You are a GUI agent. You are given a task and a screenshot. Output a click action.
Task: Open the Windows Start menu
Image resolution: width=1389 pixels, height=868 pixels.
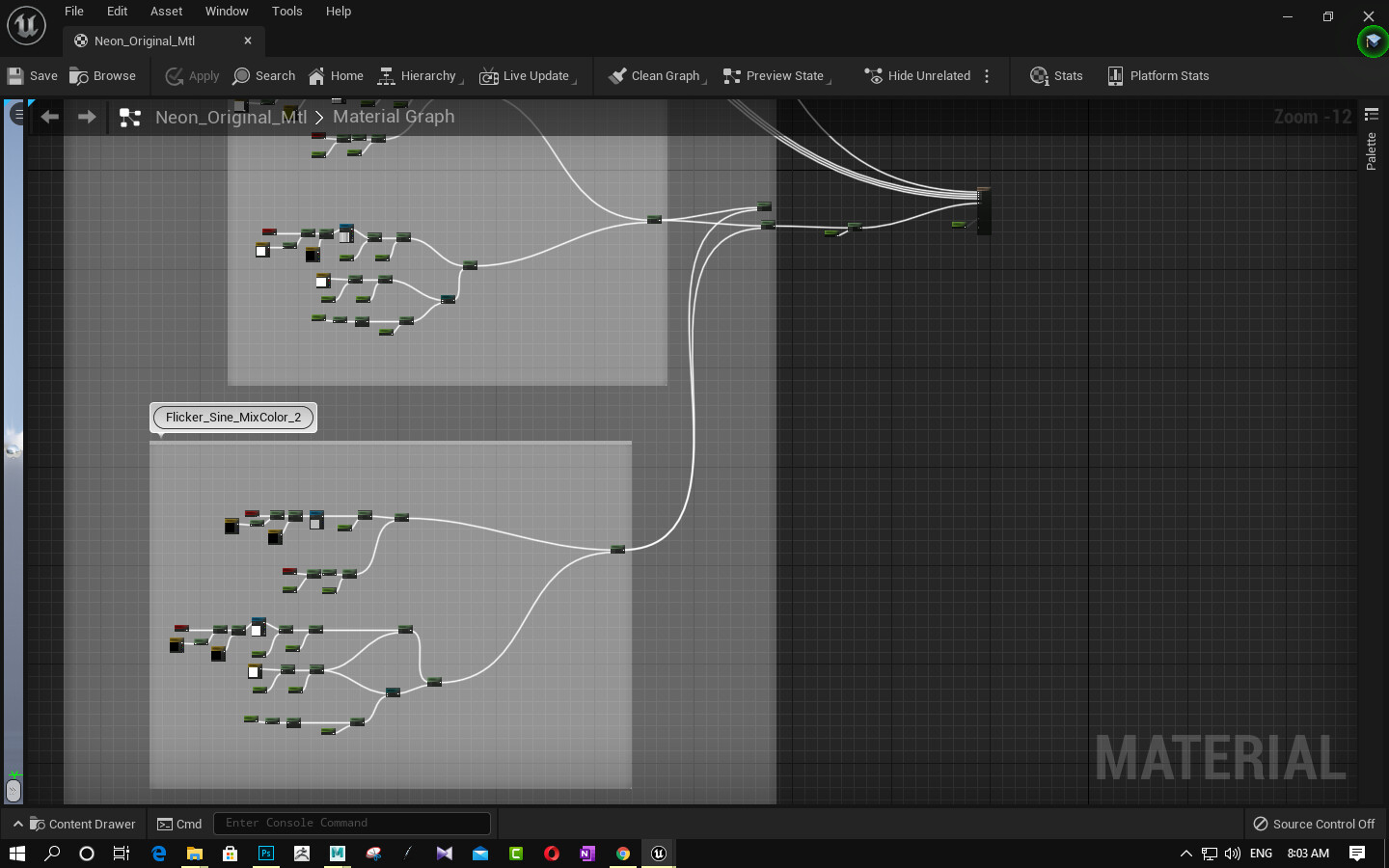[16, 854]
